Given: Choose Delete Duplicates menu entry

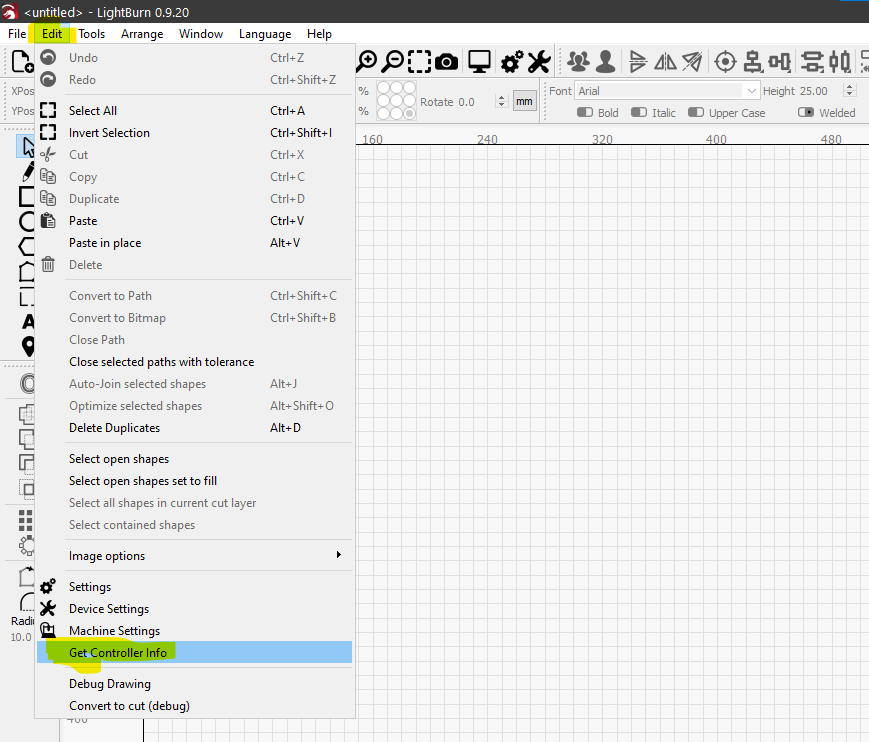Looking at the screenshot, I should click(x=194, y=428).
